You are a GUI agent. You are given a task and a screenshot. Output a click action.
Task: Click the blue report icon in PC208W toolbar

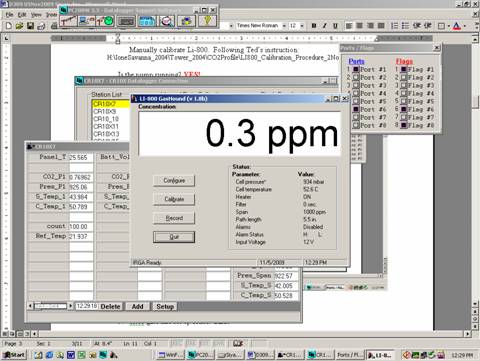coord(147,21)
